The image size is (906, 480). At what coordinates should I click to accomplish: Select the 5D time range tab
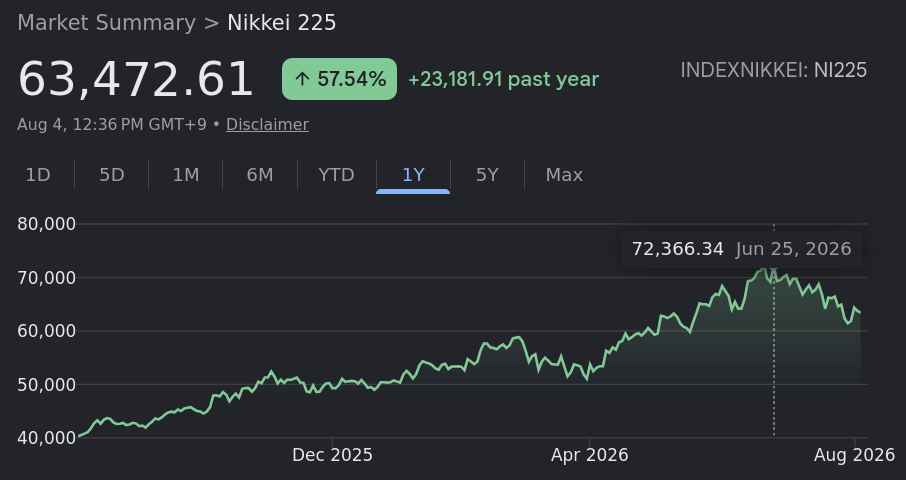tap(112, 174)
